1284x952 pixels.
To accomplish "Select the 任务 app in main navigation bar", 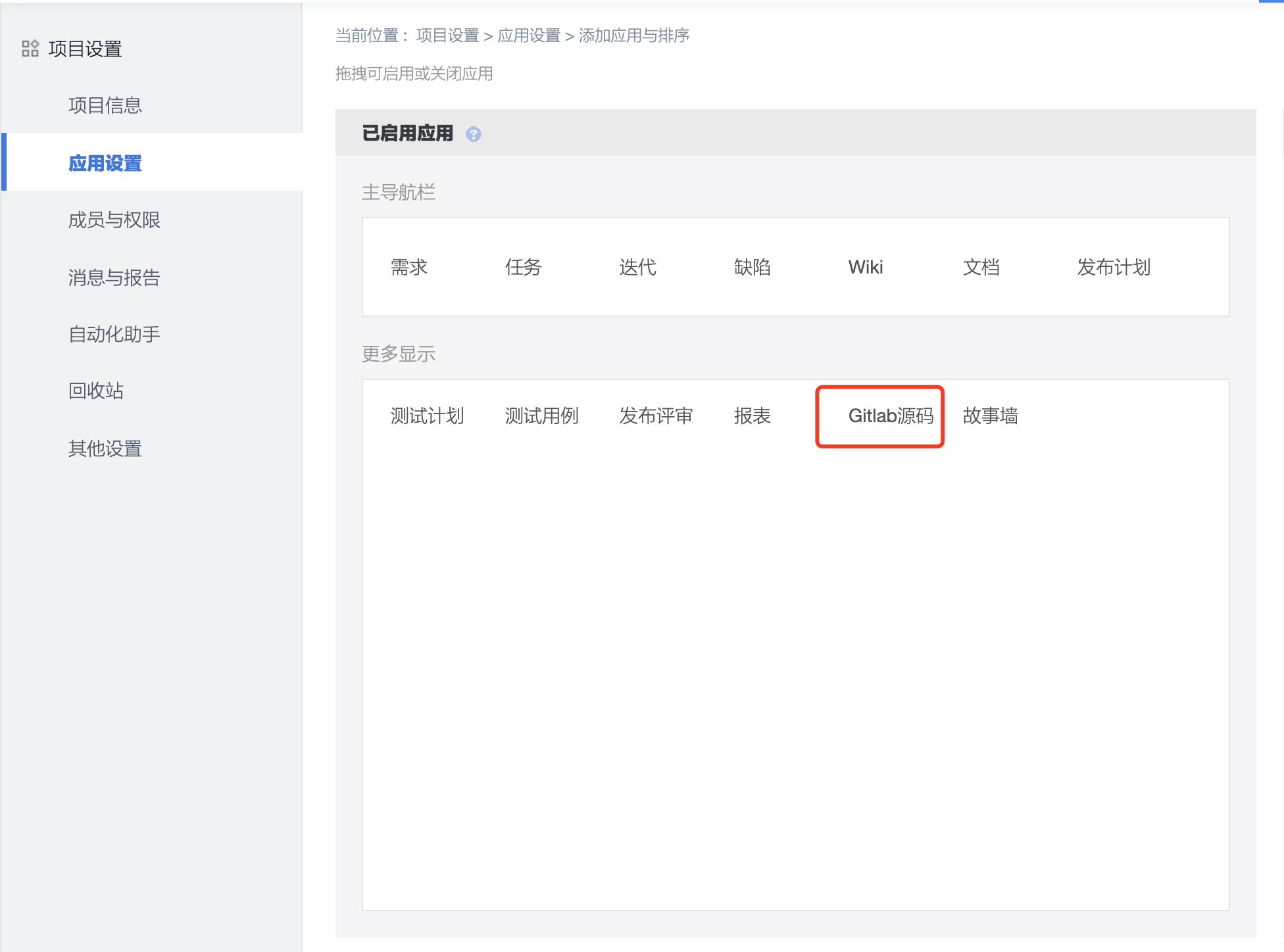I will pos(523,267).
